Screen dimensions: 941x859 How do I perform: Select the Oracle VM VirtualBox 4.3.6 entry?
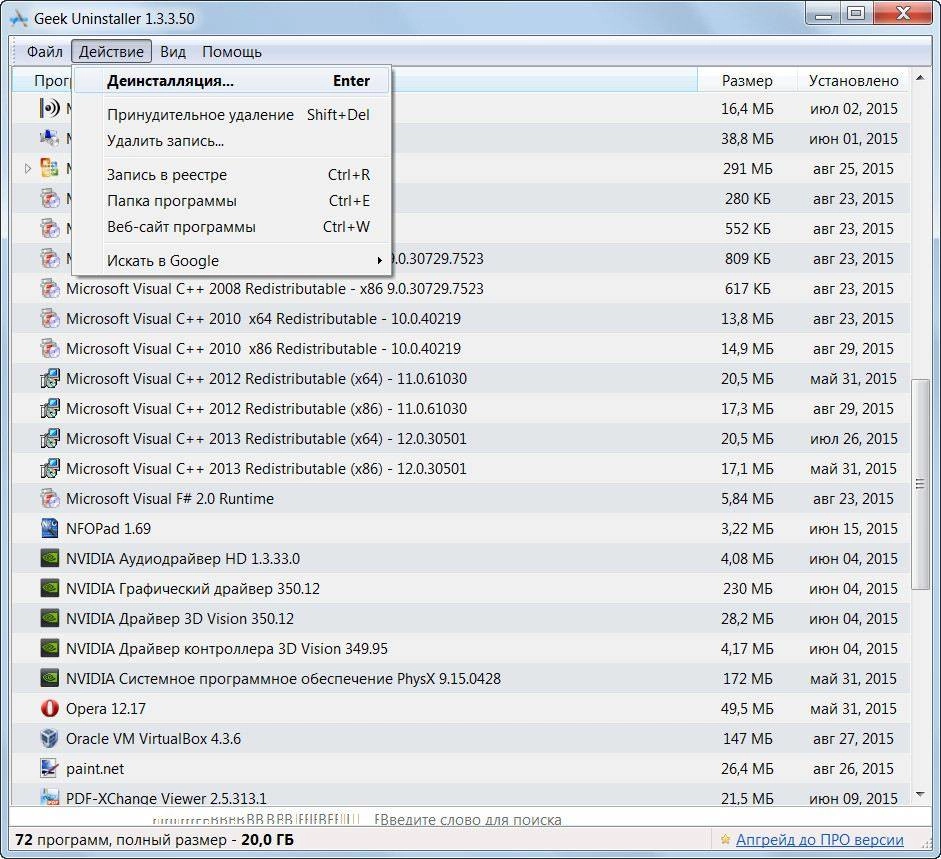click(x=461, y=739)
